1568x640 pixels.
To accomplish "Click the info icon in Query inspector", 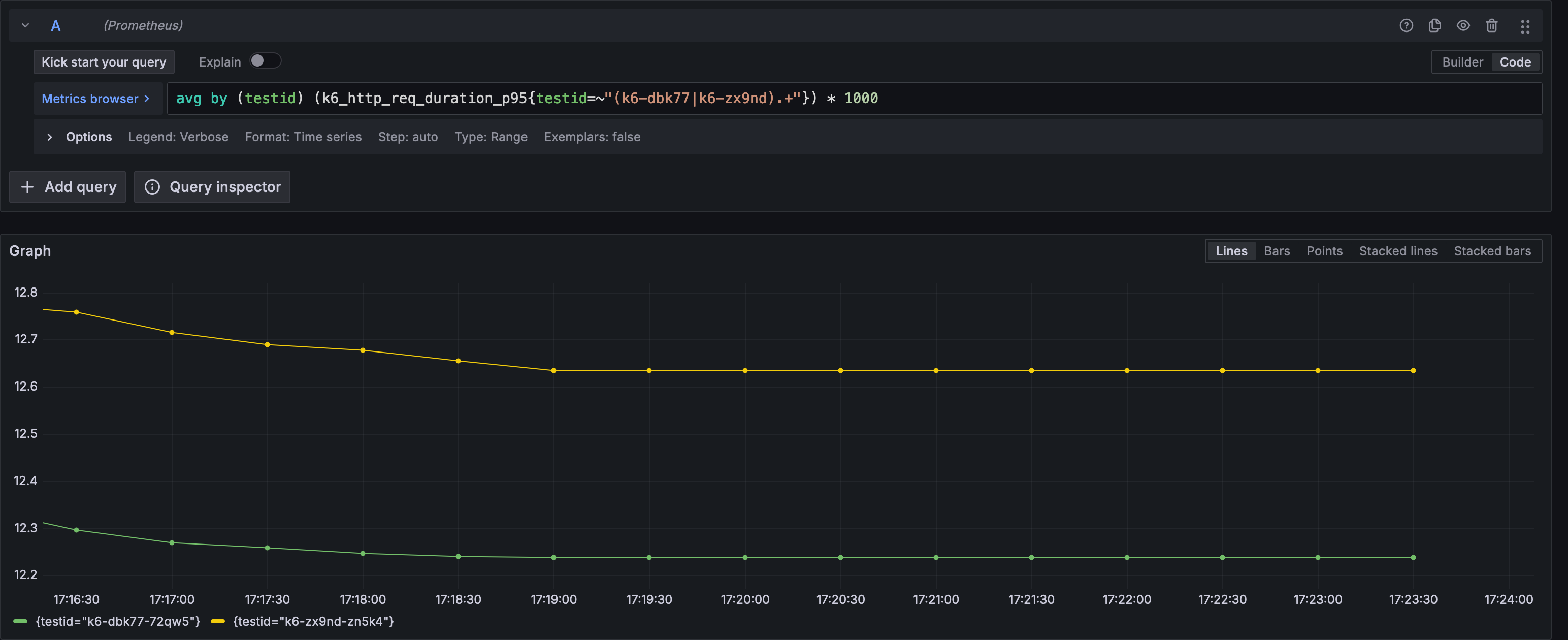I will click(152, 187).
